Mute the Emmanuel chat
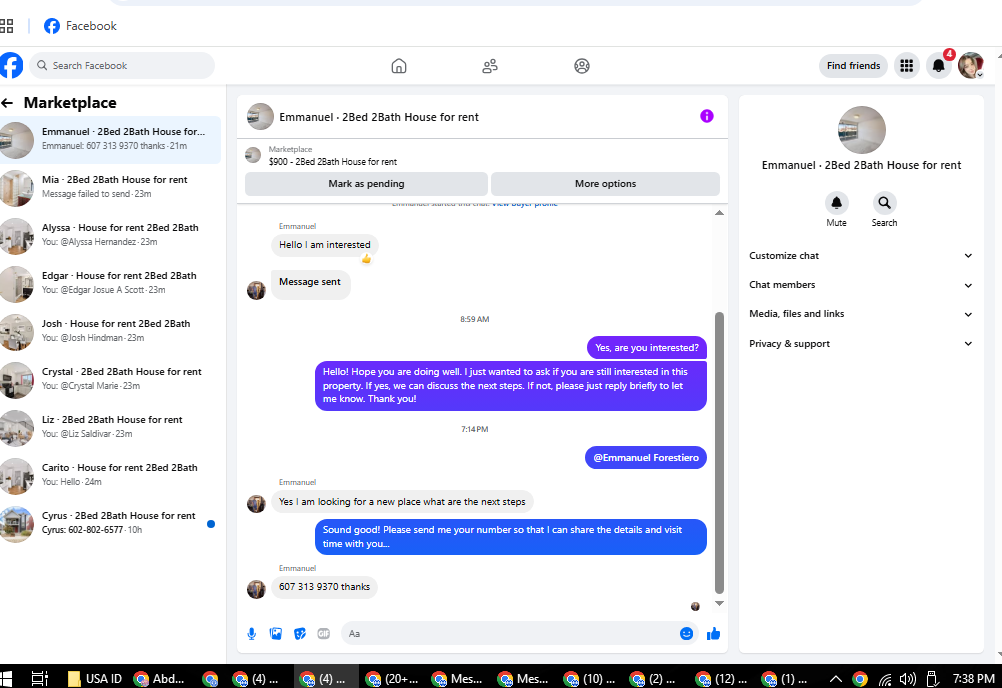 coord(836,203)
